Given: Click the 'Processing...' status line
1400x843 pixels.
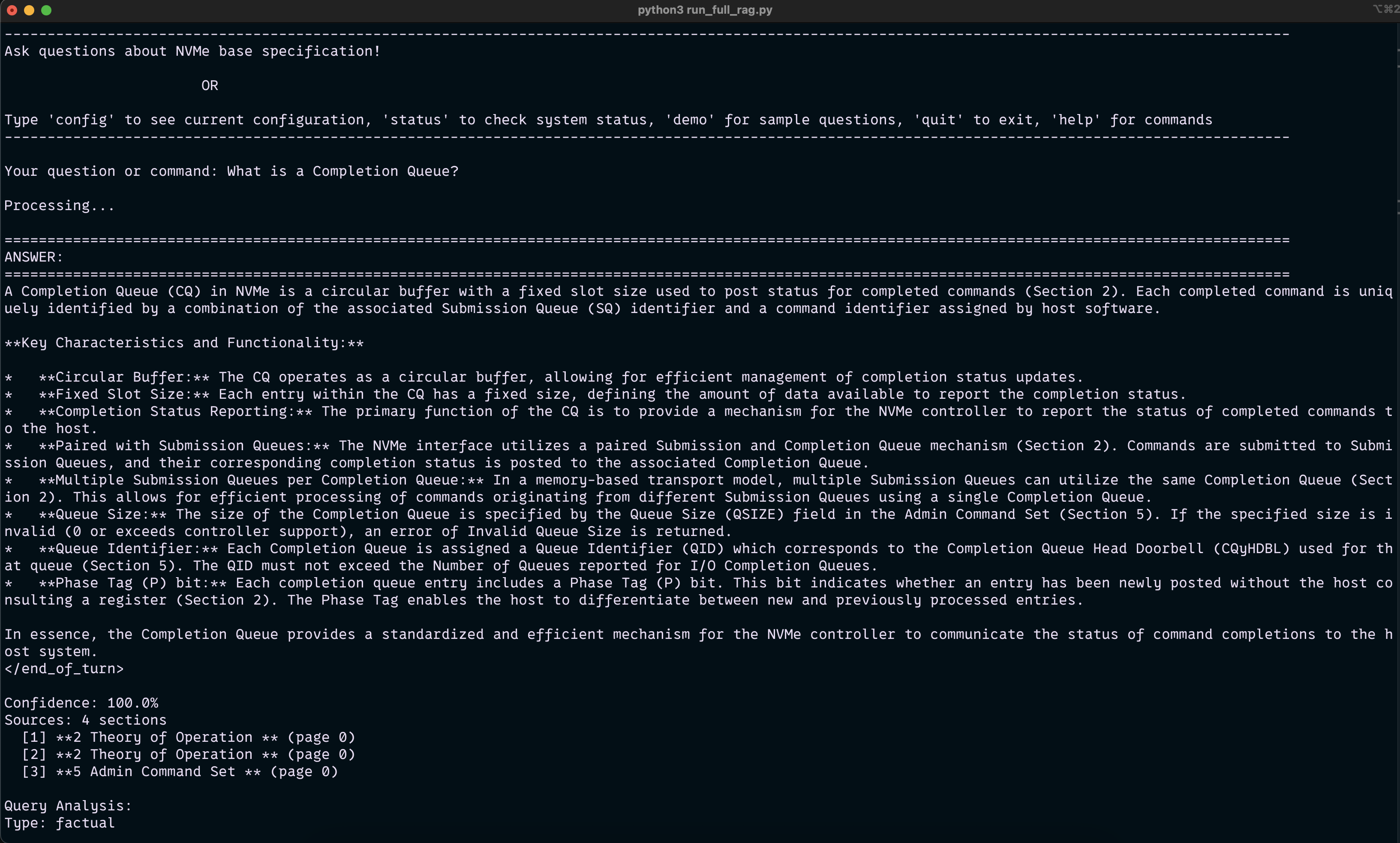Looking at the screenshot, I should 59,206.
